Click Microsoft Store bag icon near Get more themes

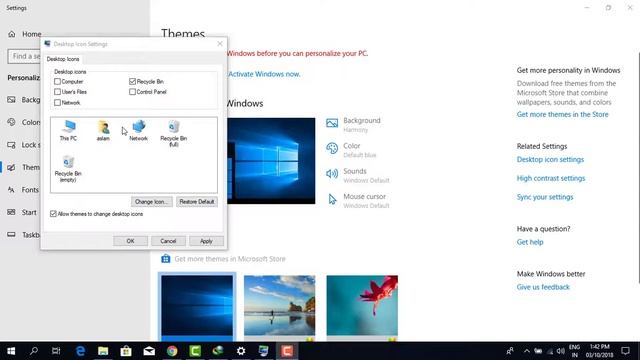click(x=165, y=259)
